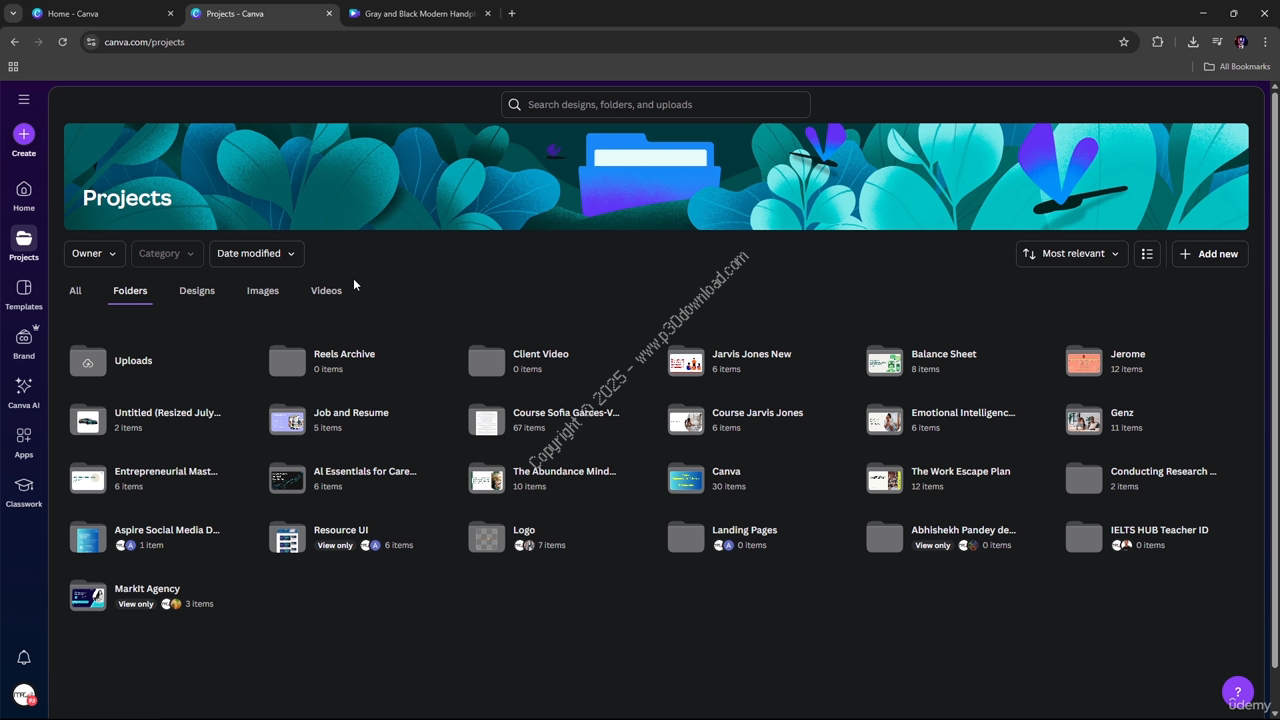Click the purple Create plus button
1280x720 pixels.
(24, 134)
